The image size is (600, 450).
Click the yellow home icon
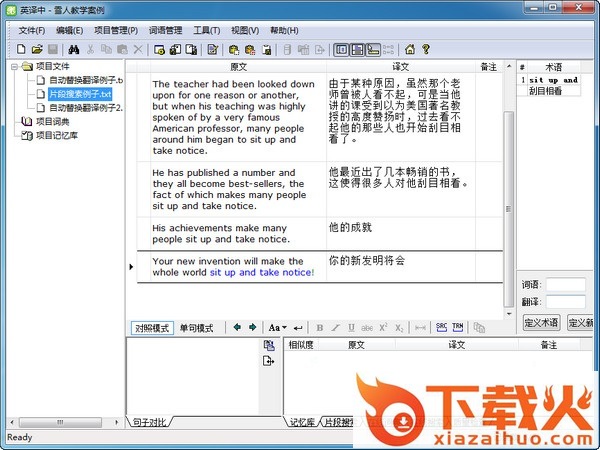tap(410, 49)
